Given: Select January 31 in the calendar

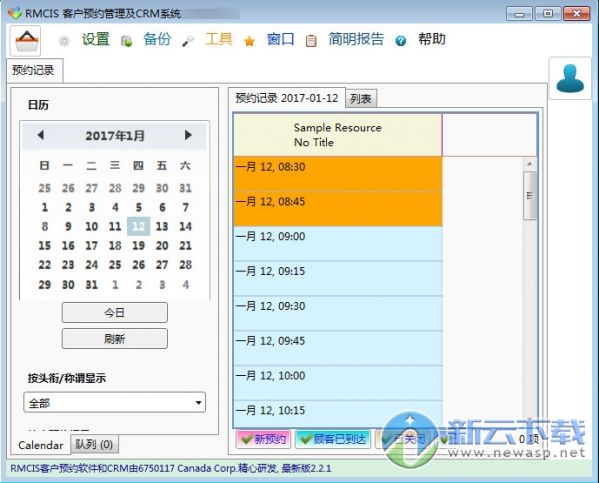Looking at the screenshot, I should coord(92,284).
